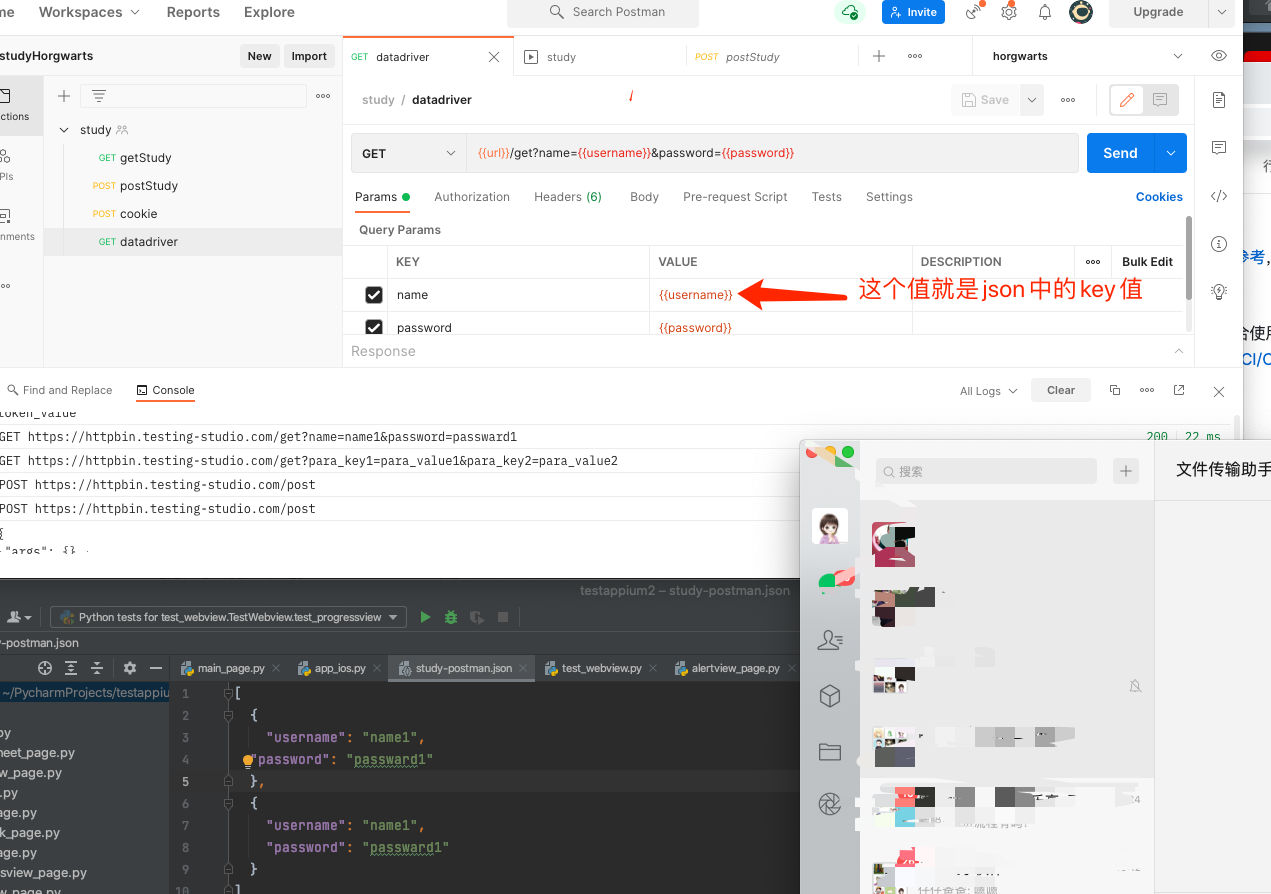
Task: Click PyCharm select opened file target icon
Action: click(x=45, y=668)
